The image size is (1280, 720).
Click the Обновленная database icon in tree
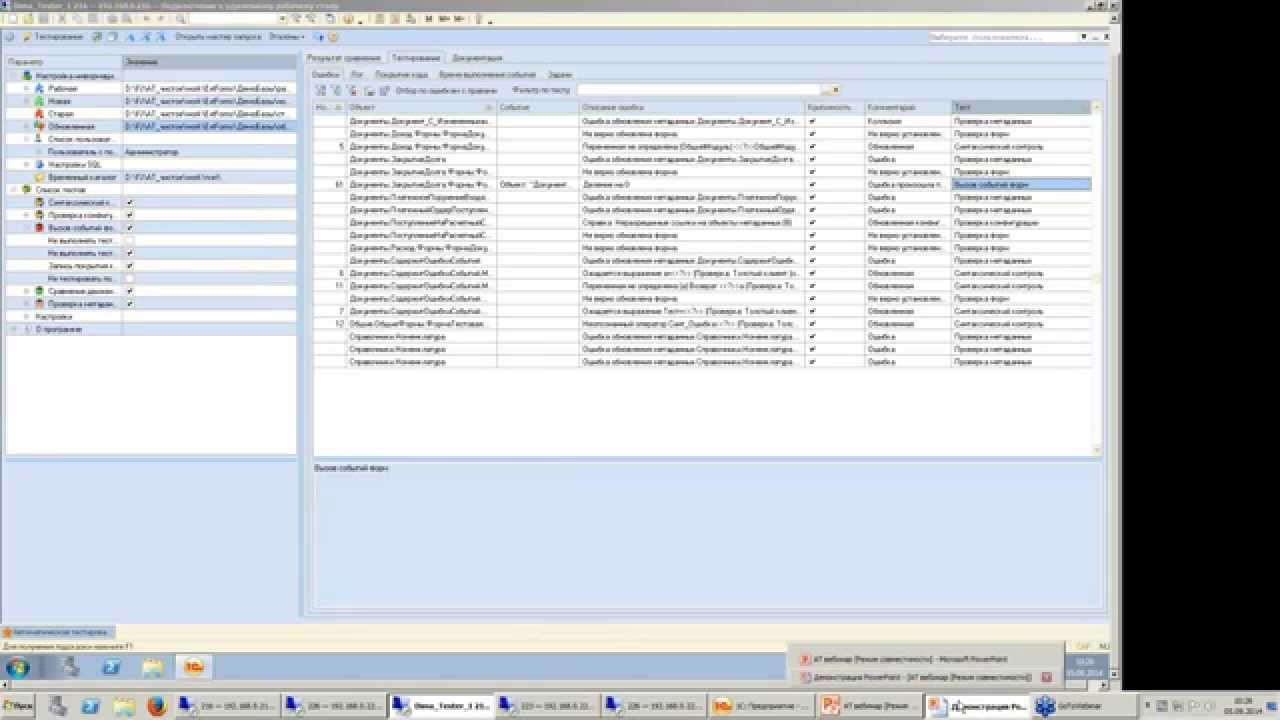[39, 127]
